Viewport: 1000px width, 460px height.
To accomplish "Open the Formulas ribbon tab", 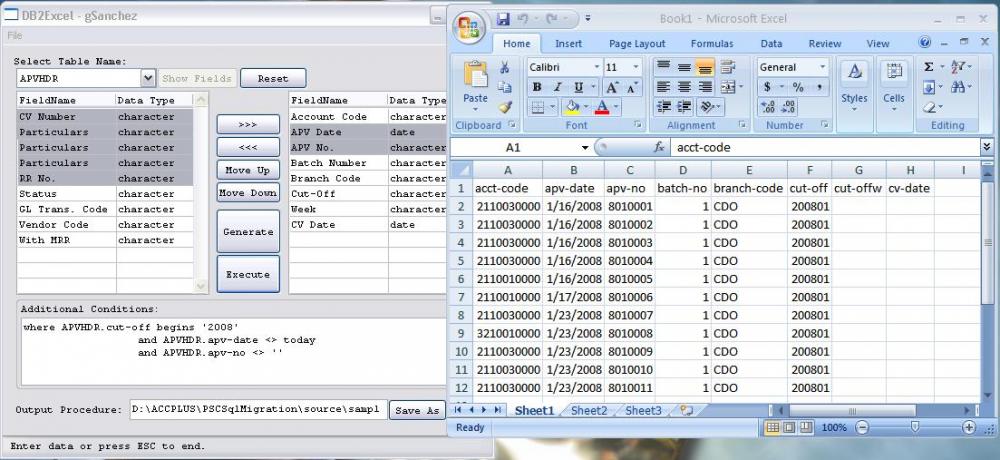I will tap(712, 44).
